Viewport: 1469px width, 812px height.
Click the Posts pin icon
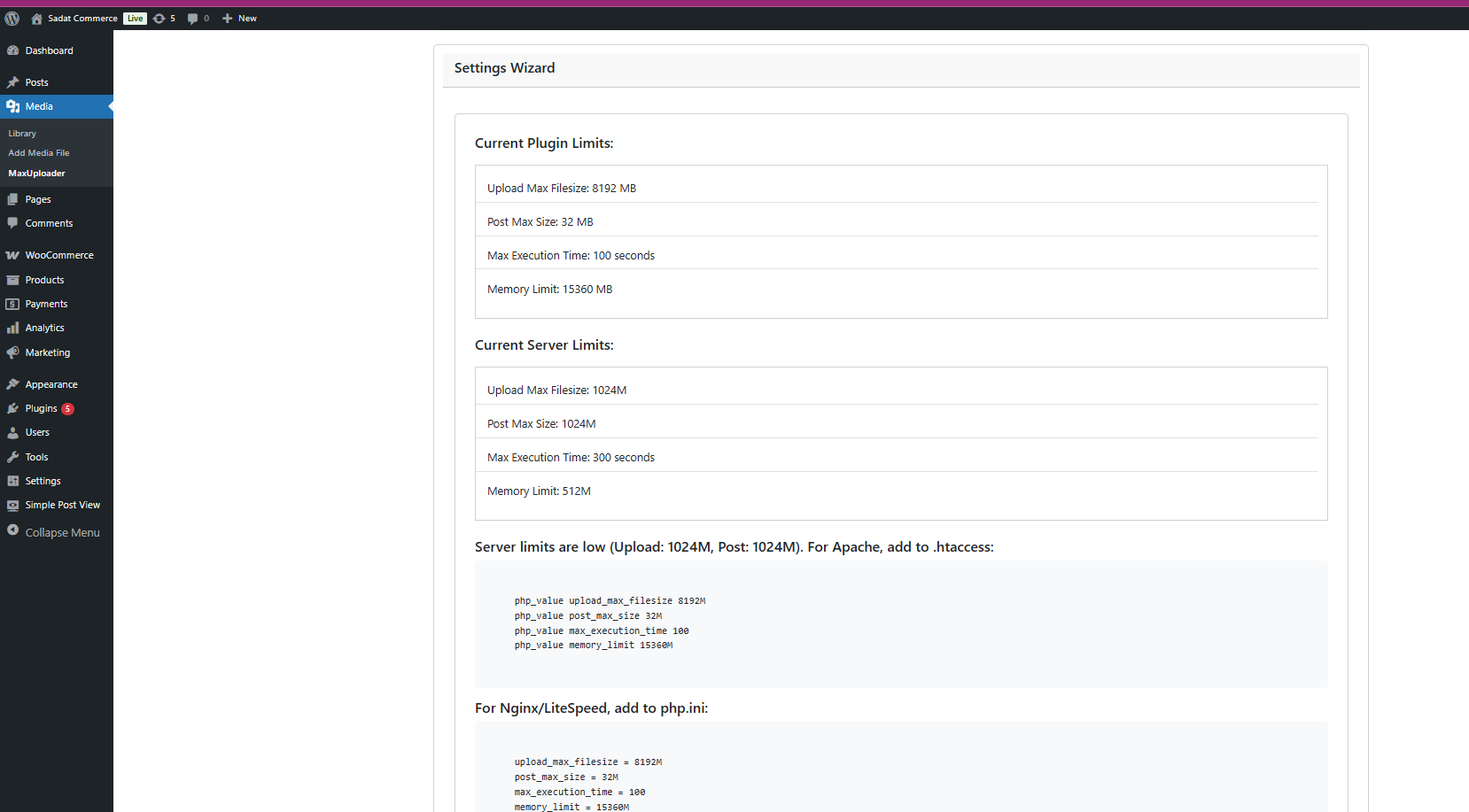[x=12, y=82]
